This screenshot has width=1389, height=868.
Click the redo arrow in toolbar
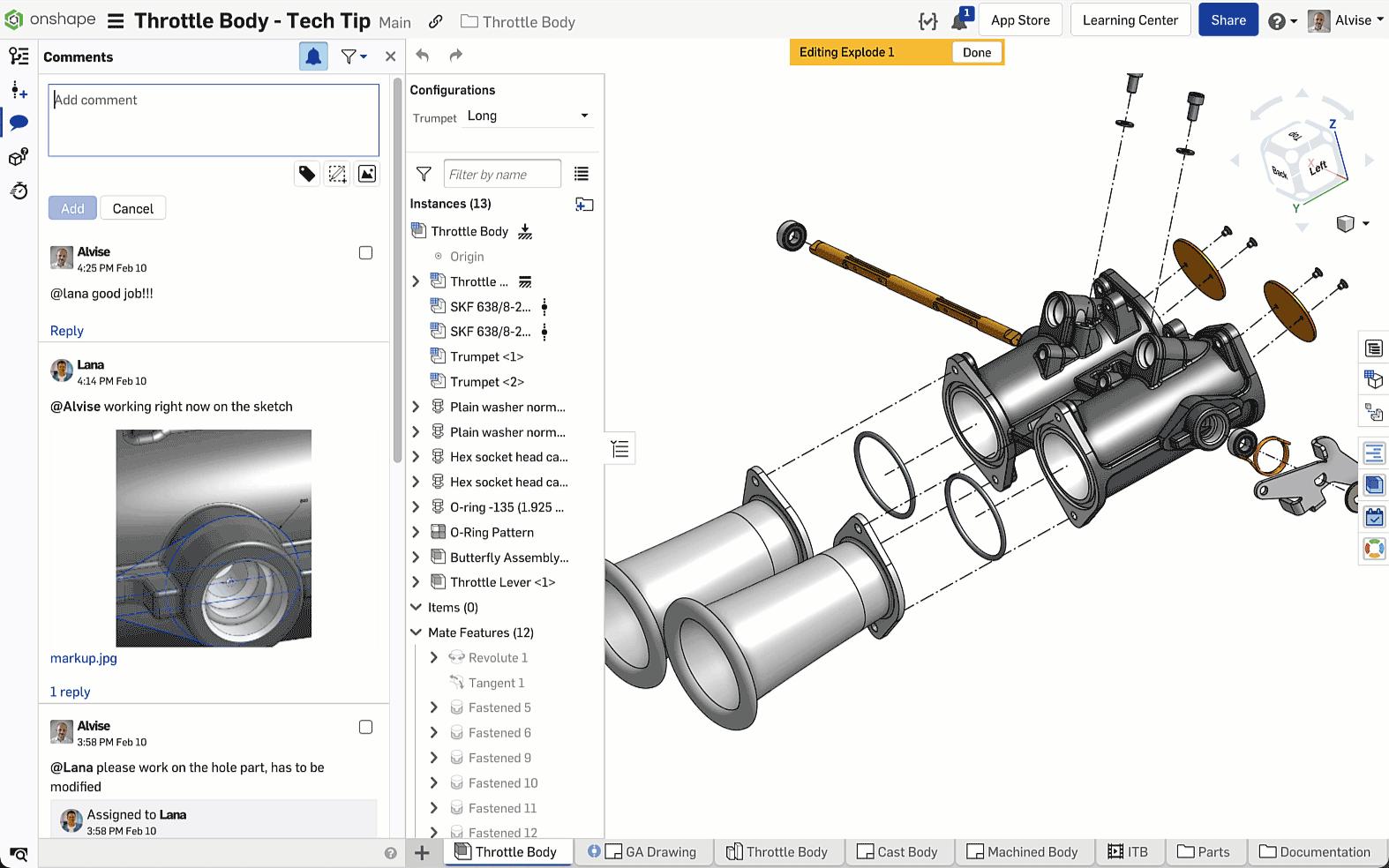(x=455, y=56)
